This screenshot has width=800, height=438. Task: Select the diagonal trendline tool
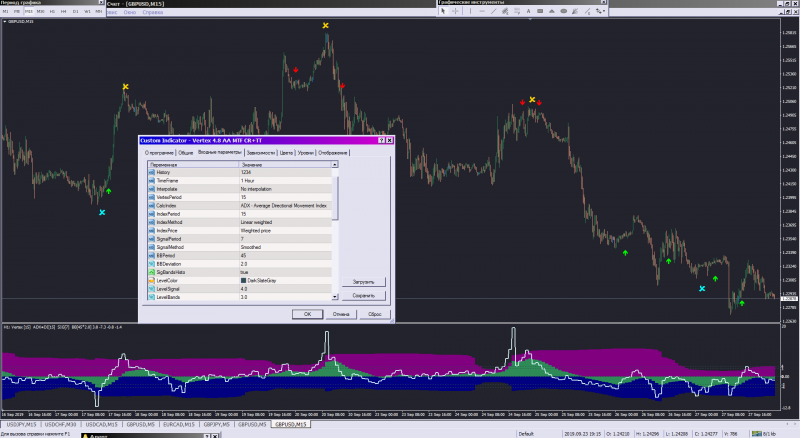point(493,11)
